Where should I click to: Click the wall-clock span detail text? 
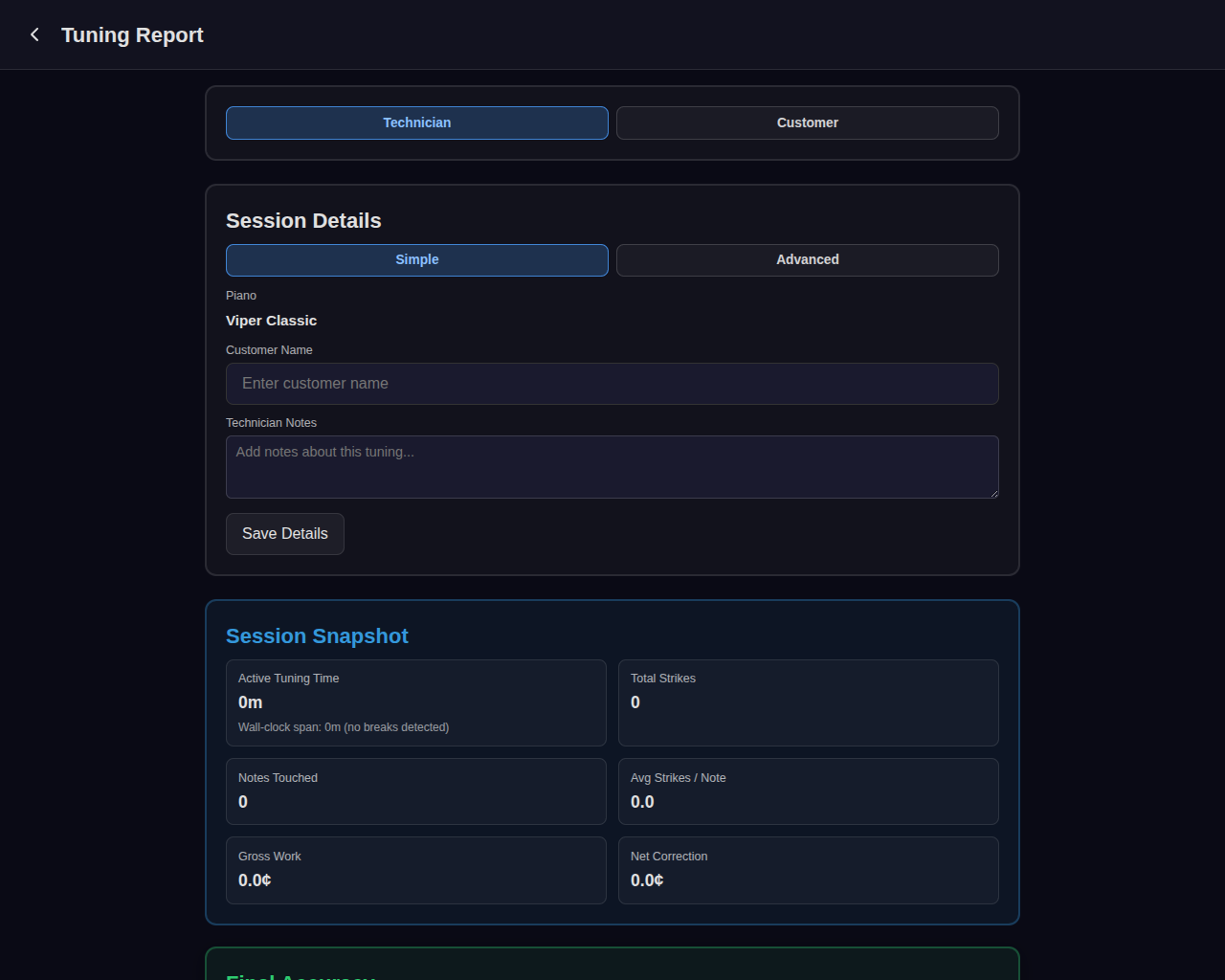click(343, 726)
